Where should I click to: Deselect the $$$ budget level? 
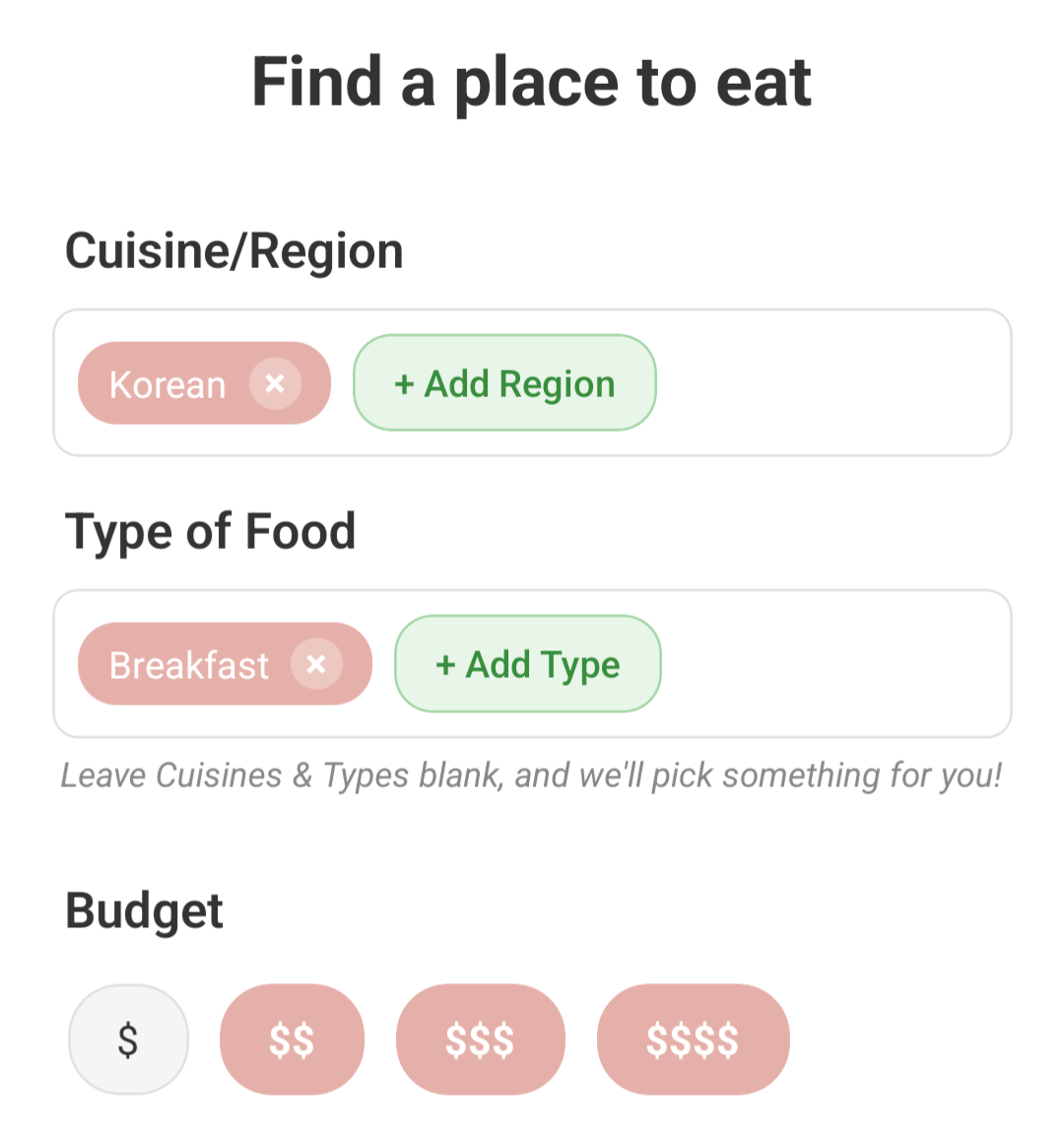tap(480, 1040)
